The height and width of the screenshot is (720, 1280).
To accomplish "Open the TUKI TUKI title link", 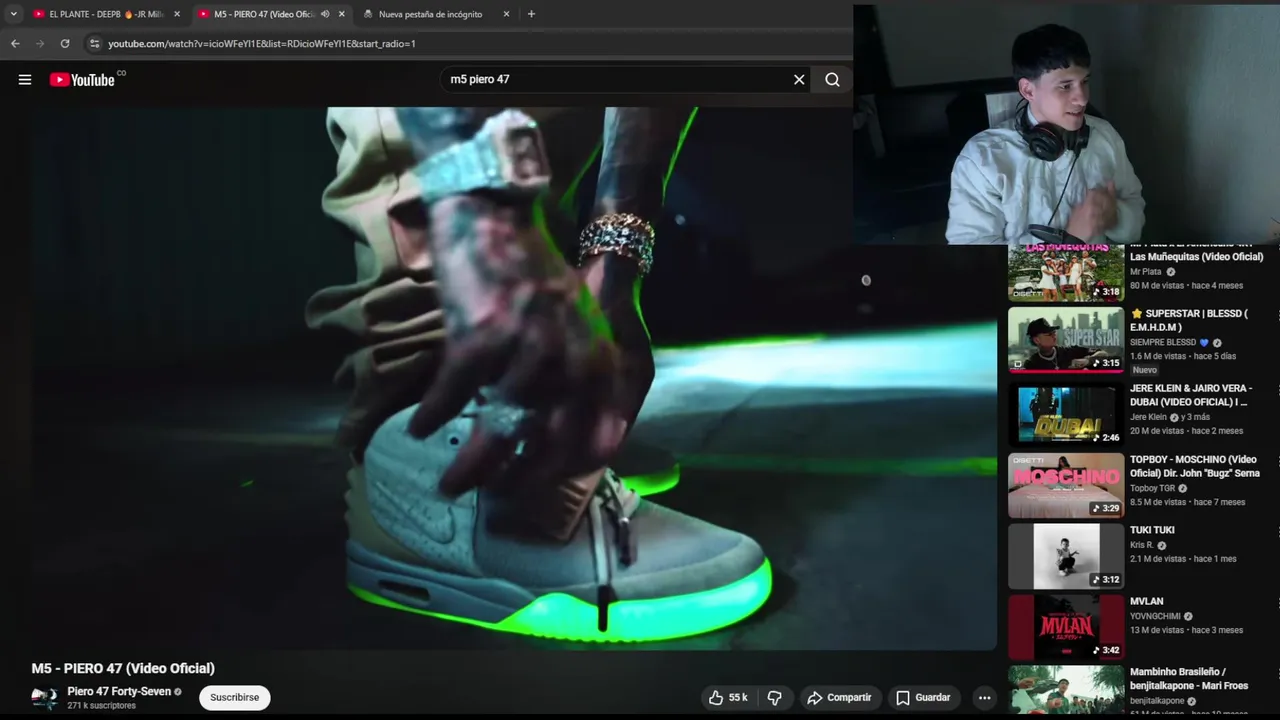I will click(1152, 531).
